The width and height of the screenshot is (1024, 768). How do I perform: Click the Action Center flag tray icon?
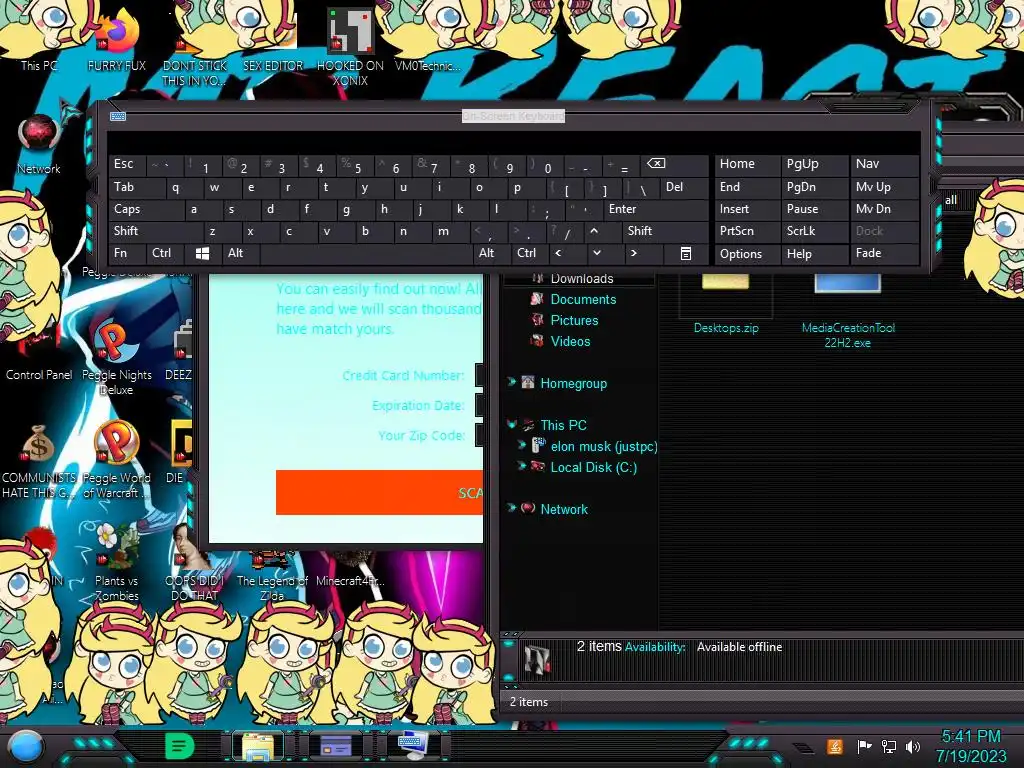pos(864,746)
